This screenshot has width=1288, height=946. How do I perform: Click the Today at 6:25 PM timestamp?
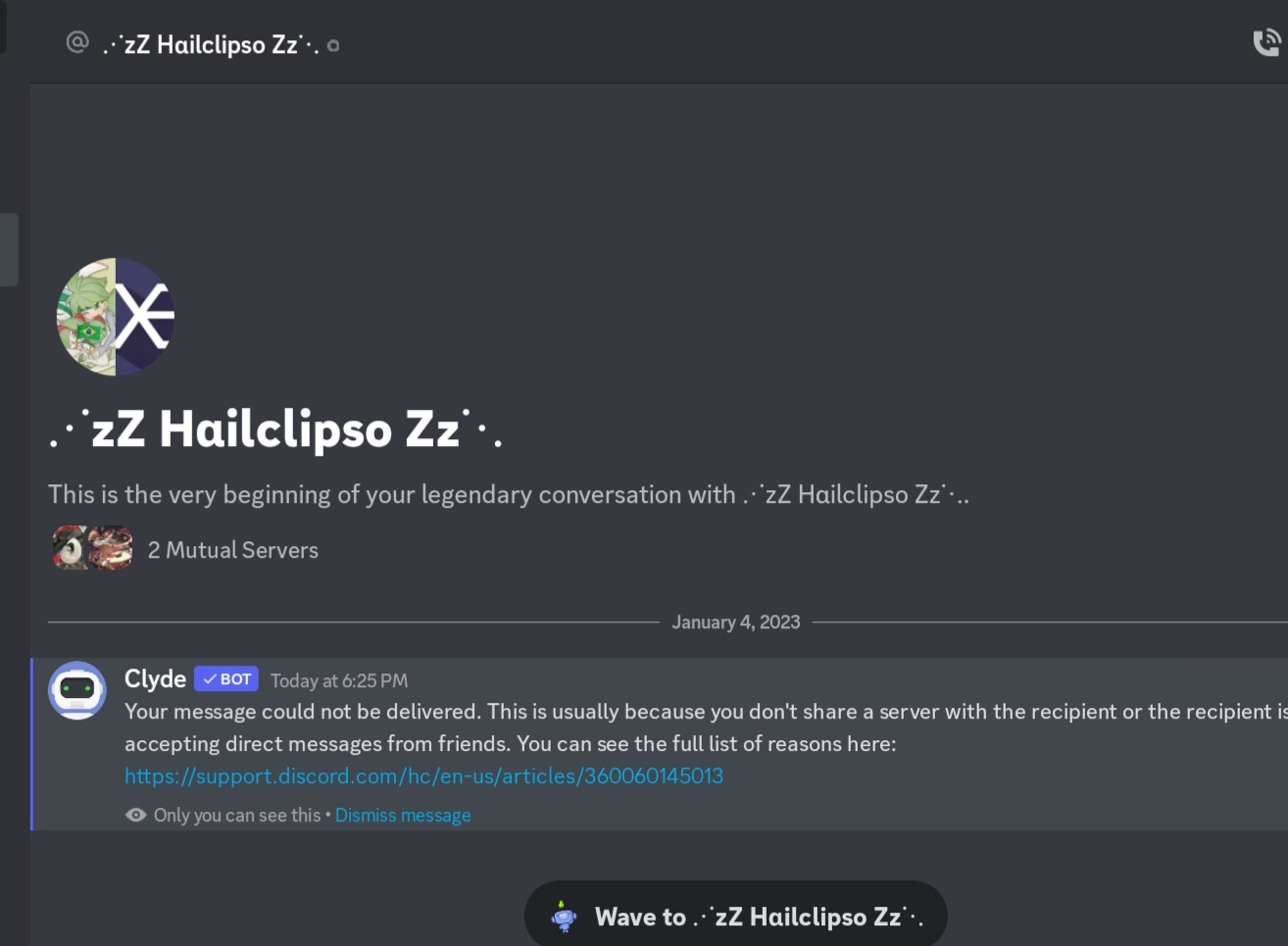339,680
